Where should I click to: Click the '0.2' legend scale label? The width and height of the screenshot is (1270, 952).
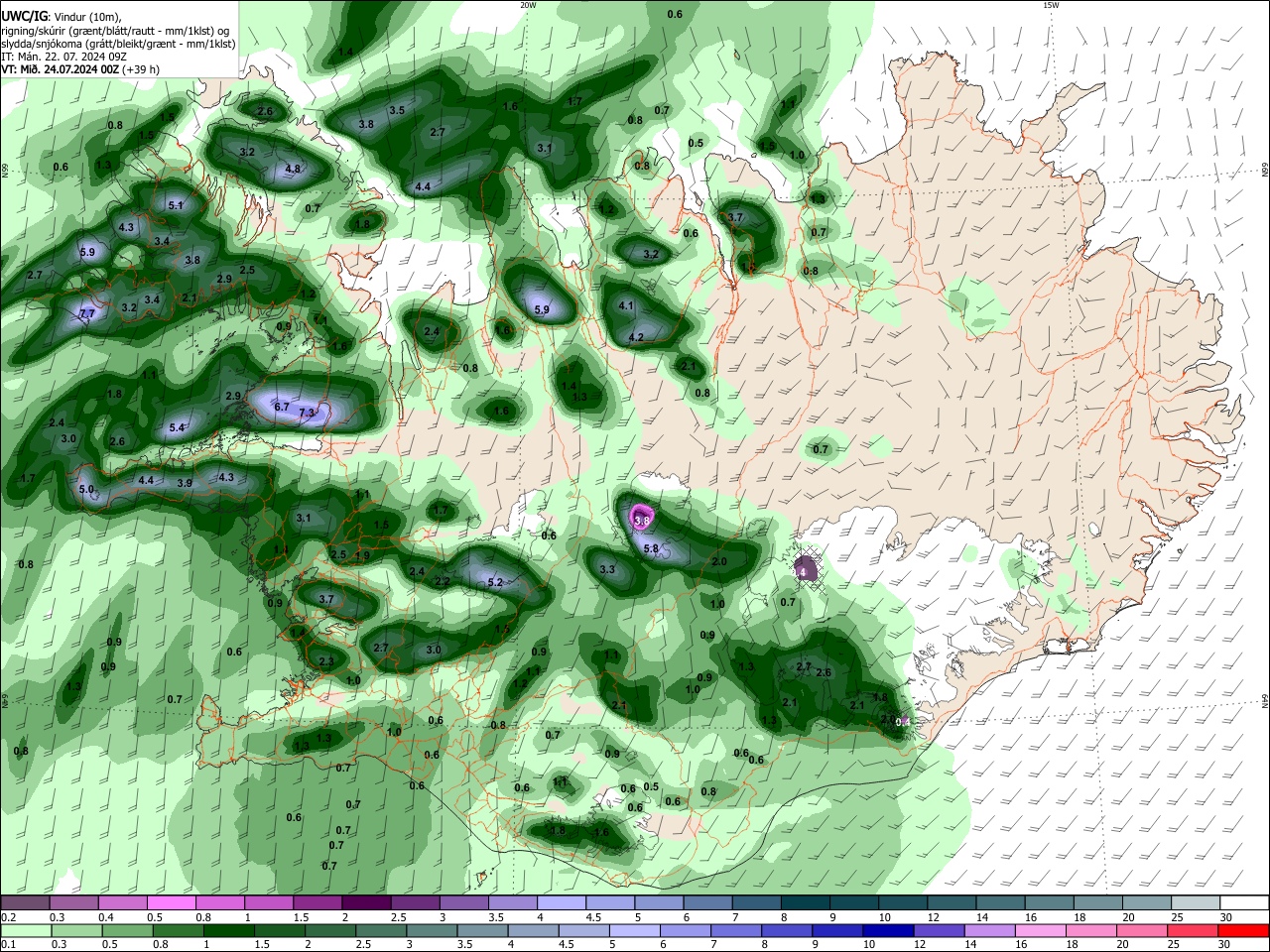coord(7,917)
